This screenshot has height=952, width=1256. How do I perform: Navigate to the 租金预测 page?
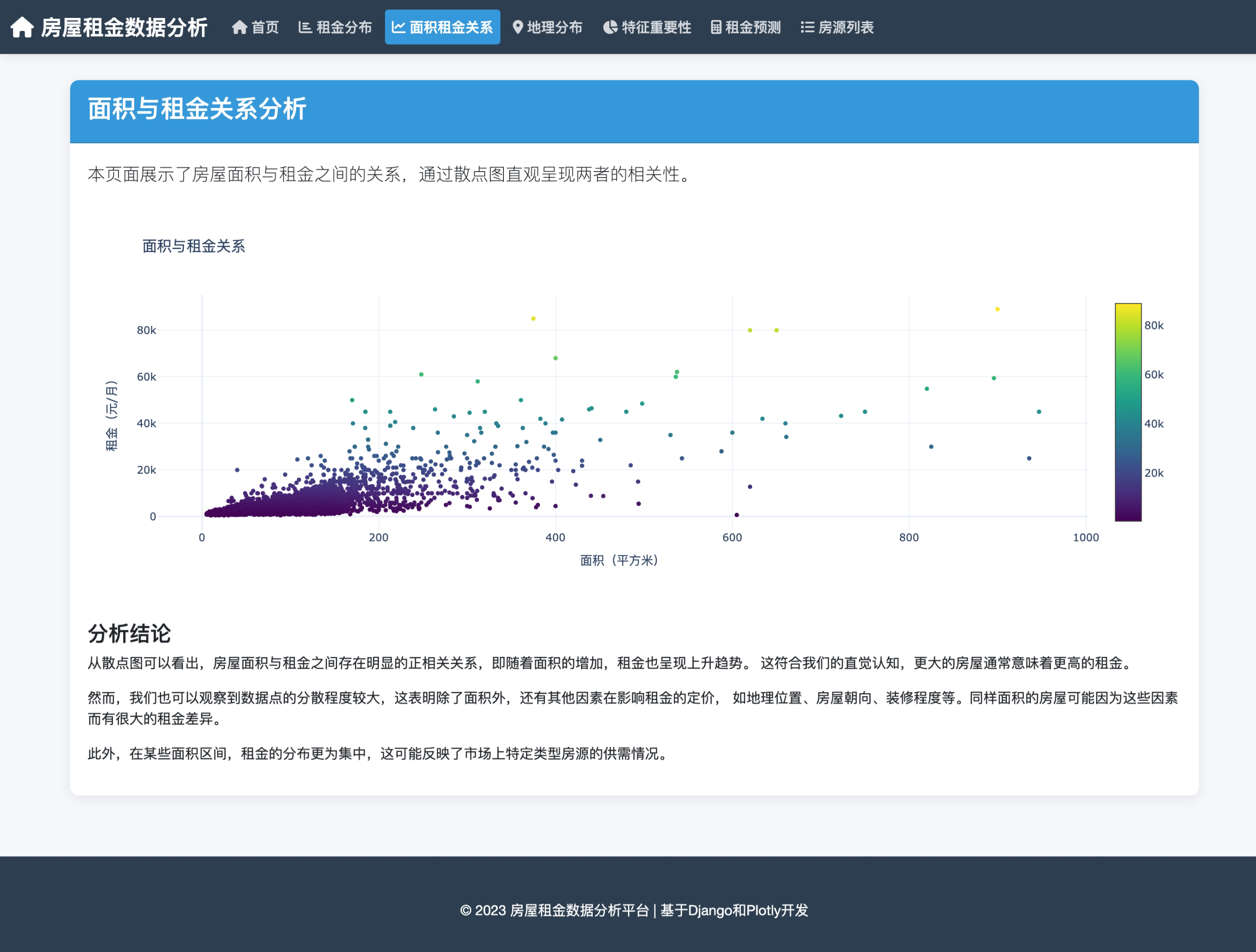click(753, 27)
